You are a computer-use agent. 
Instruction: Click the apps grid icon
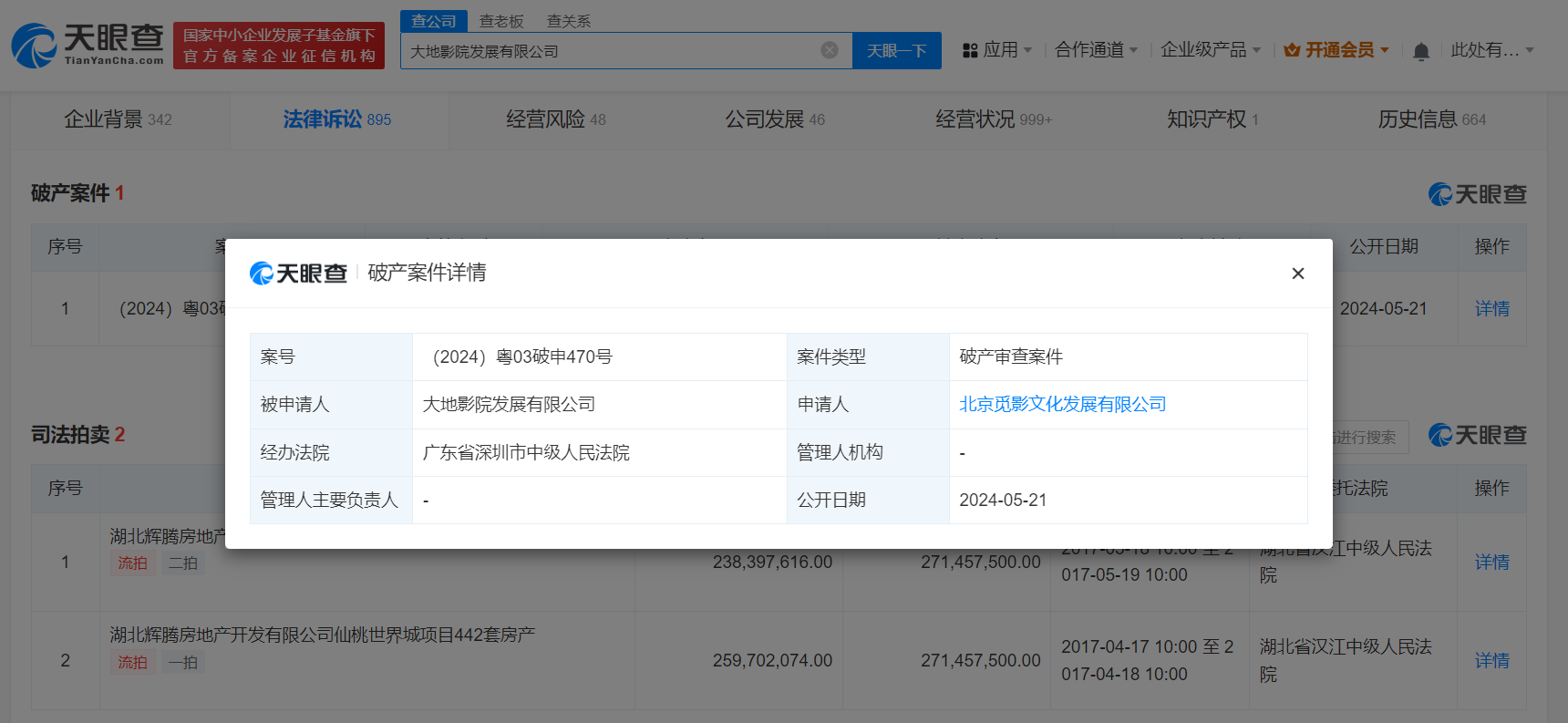[x=970, y=50]
